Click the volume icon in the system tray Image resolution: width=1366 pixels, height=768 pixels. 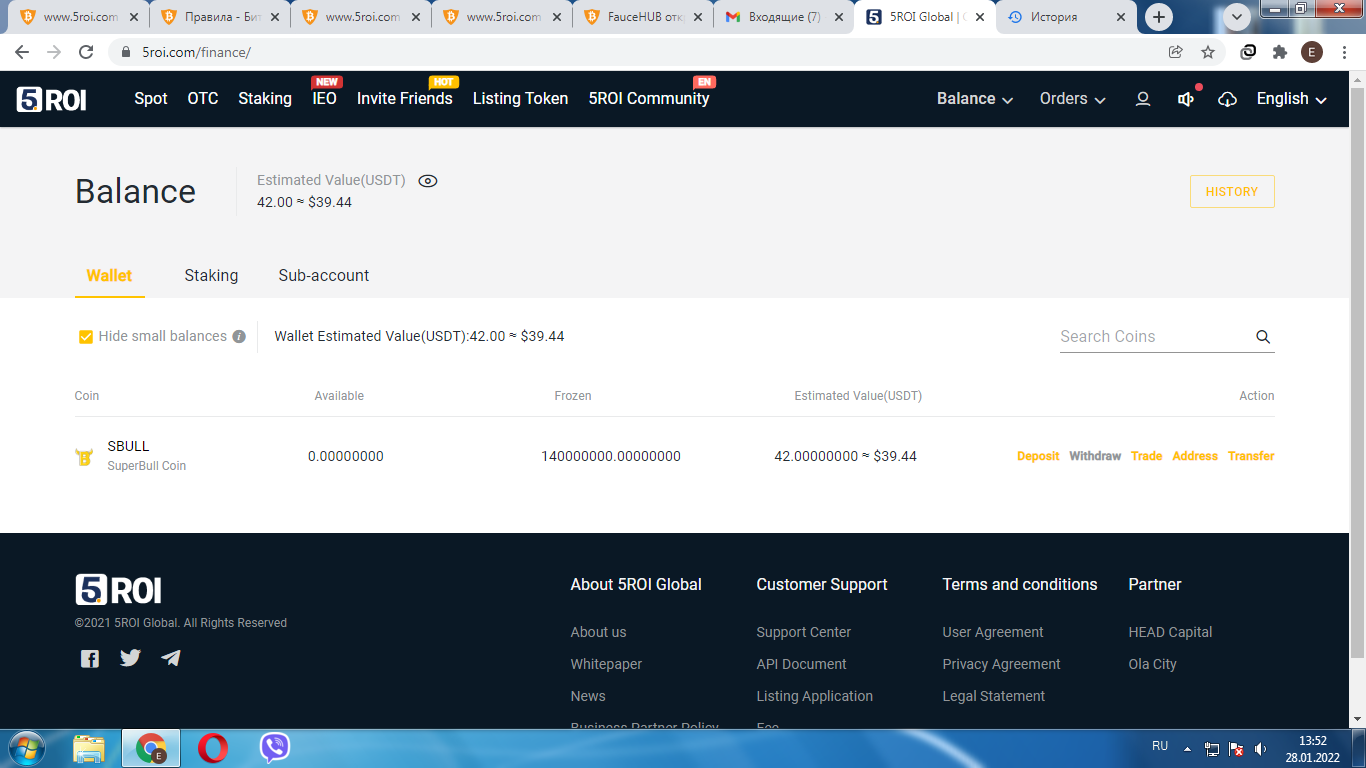click(x=1261, y=749)
